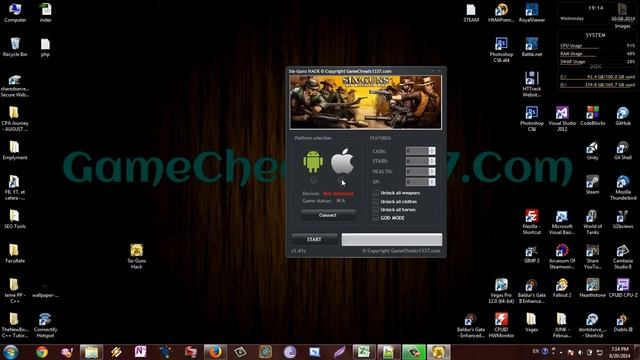Screen dimensions: 640x360
Task: Check Unlock all horses option
Action: [x=376, y=209]
